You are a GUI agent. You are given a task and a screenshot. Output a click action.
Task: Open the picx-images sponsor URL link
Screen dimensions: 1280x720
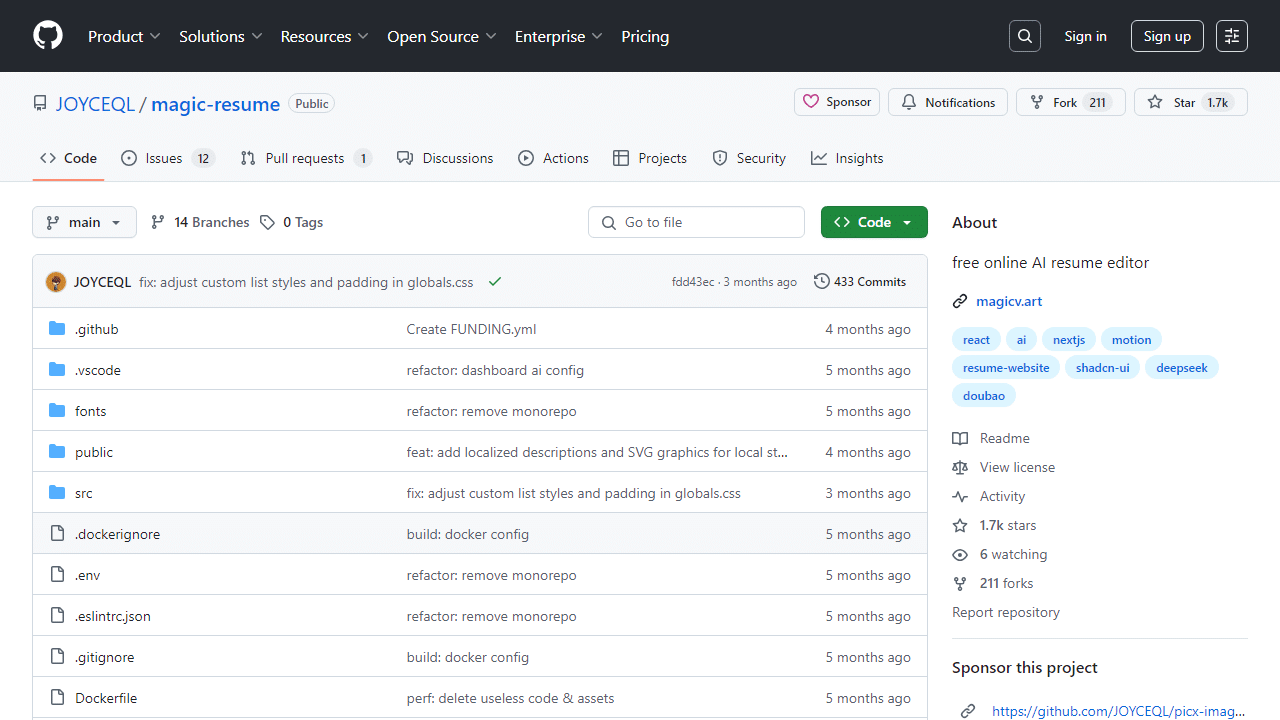pyautogui.click(x=1119, y=711)
